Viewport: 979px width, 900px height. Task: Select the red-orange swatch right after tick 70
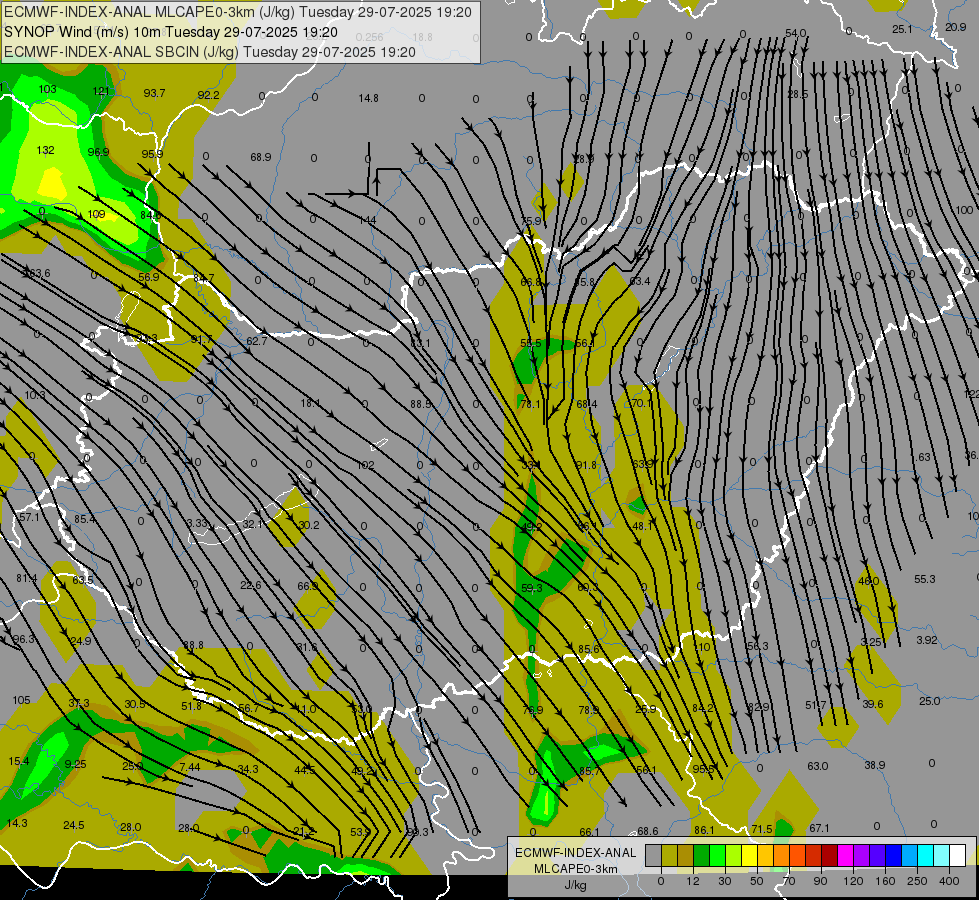(x=797, y=856)
